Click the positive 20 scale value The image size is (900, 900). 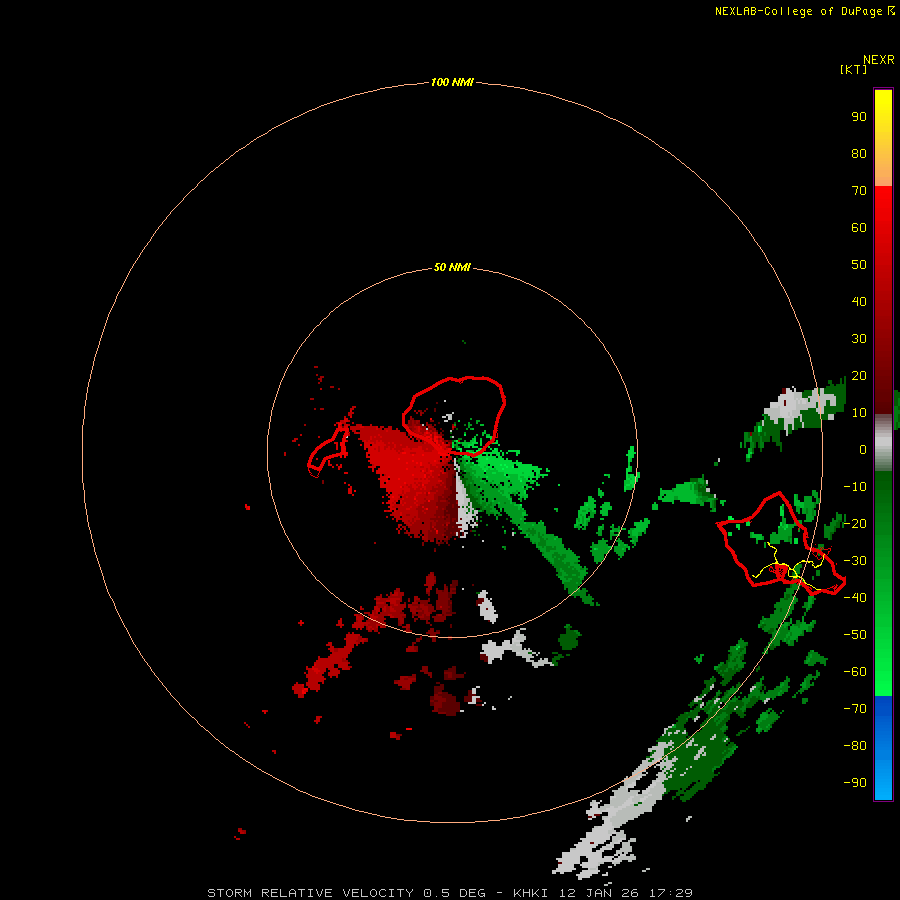(859, 375)
